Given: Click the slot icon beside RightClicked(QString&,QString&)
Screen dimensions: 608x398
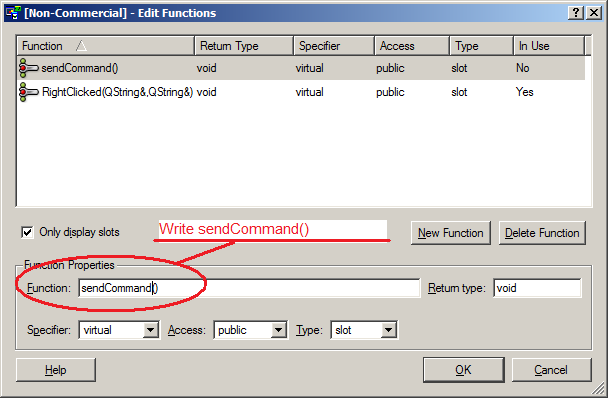Looking at the screenshot, I should (29, 92).
